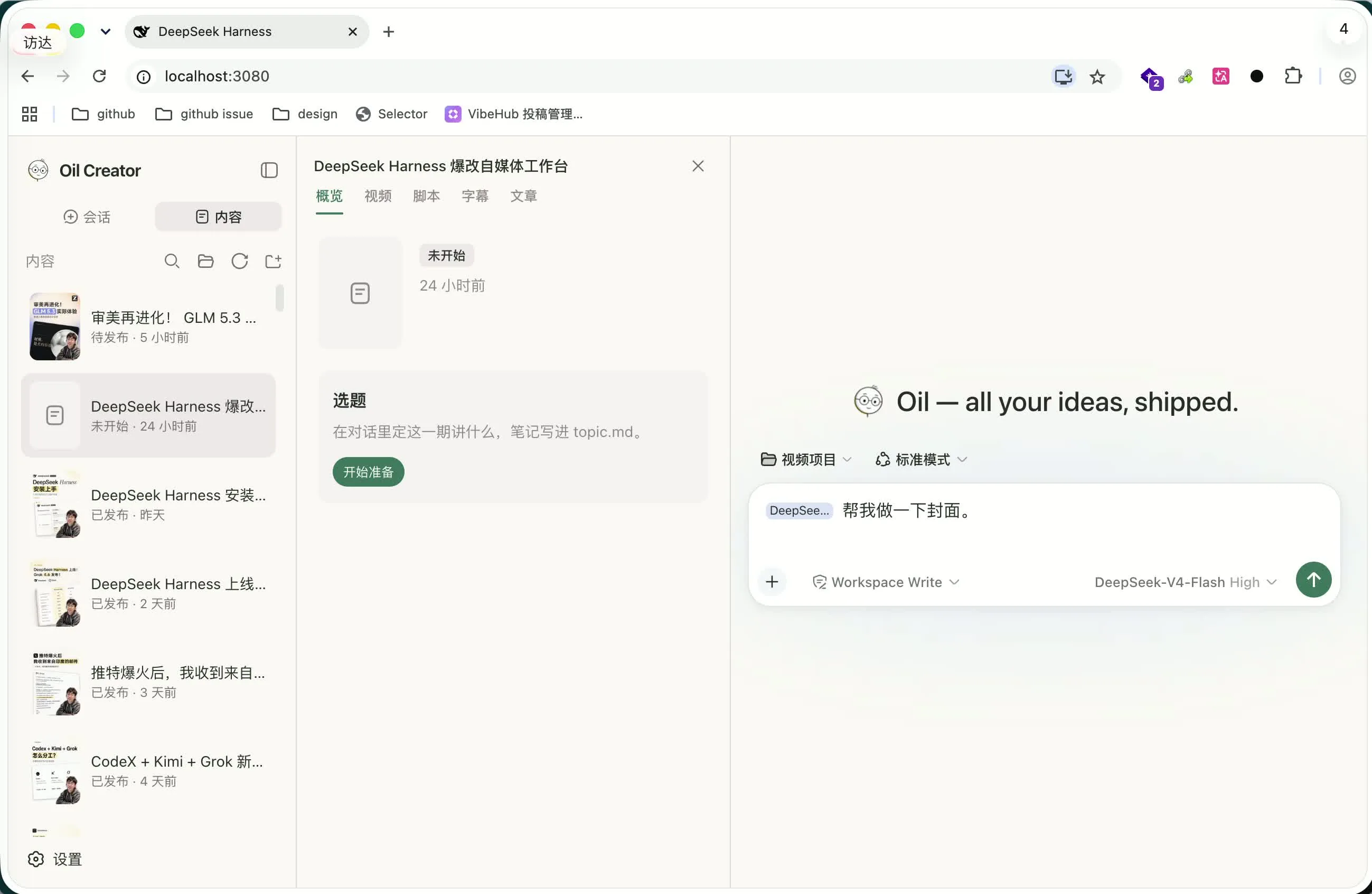This screenshot has height=894, width=1372.
Task: Open the Extensions puzzle icon
Action: tap(1293, 76)
